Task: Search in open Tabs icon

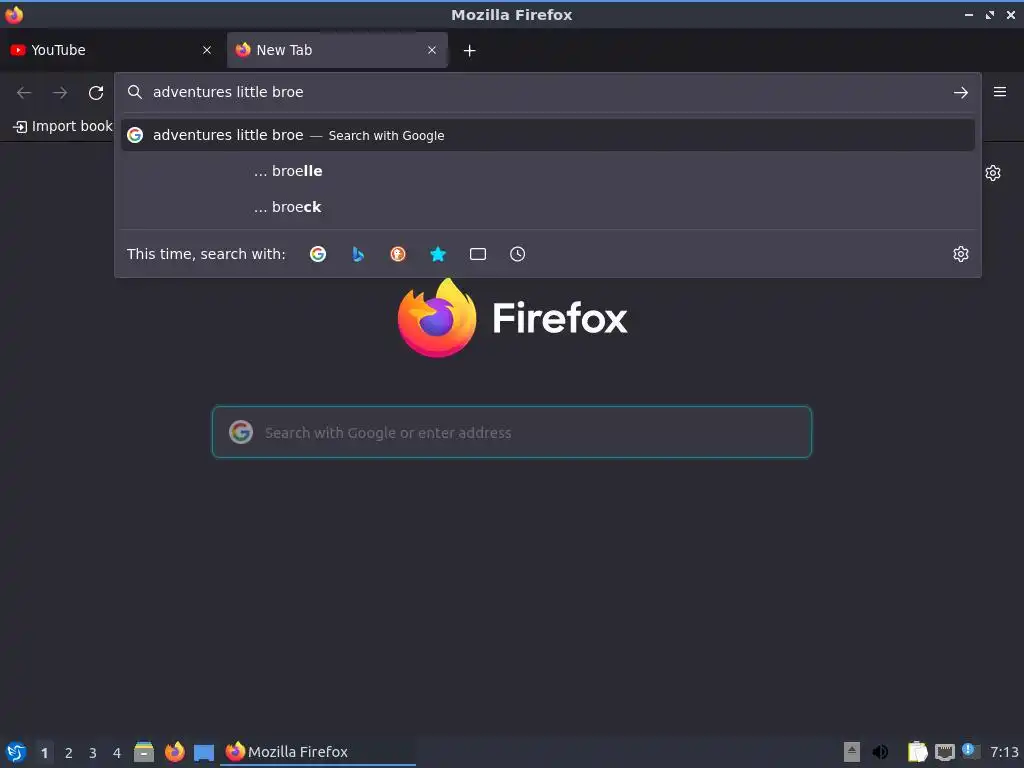Action: pyautogui.click(x=478, y=254)
